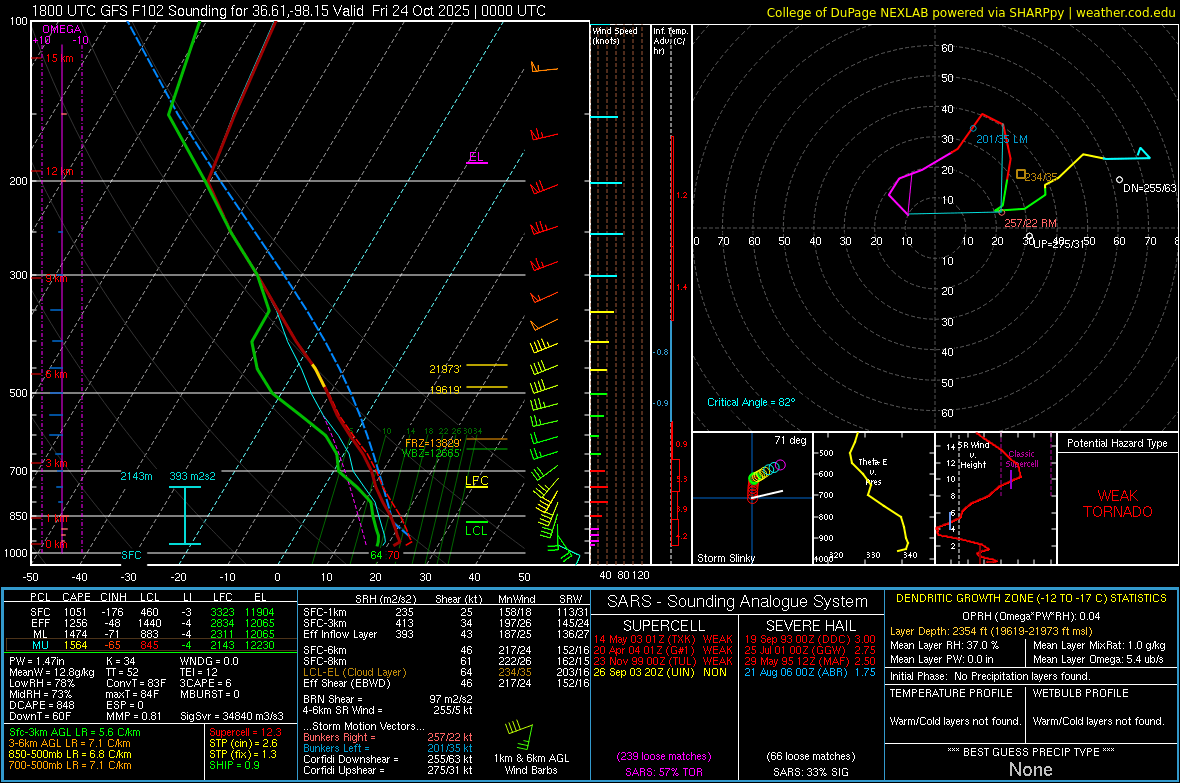Screen dimensions: 1180x783
Task: Click the green 64 surface dewpoint value
Action: pos(376,555)
